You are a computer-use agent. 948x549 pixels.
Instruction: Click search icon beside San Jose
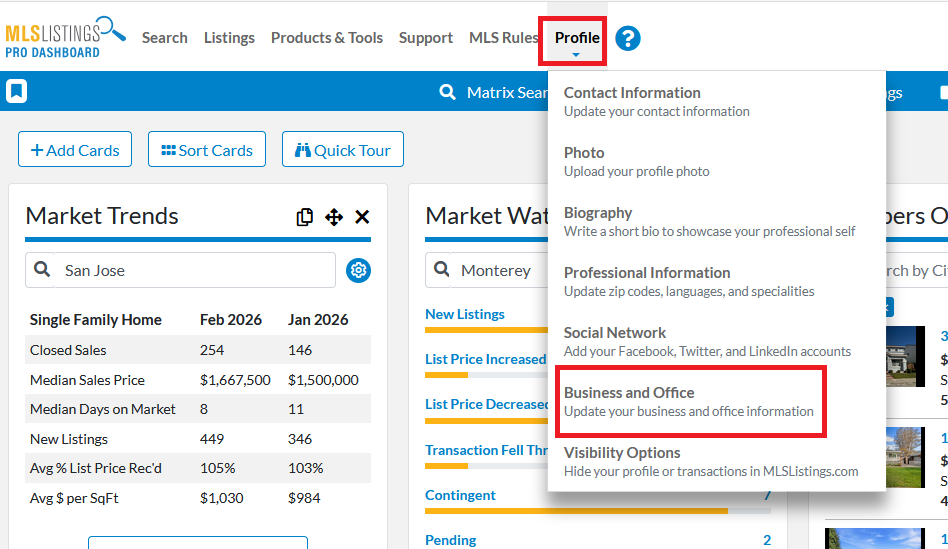coord(42,270)
